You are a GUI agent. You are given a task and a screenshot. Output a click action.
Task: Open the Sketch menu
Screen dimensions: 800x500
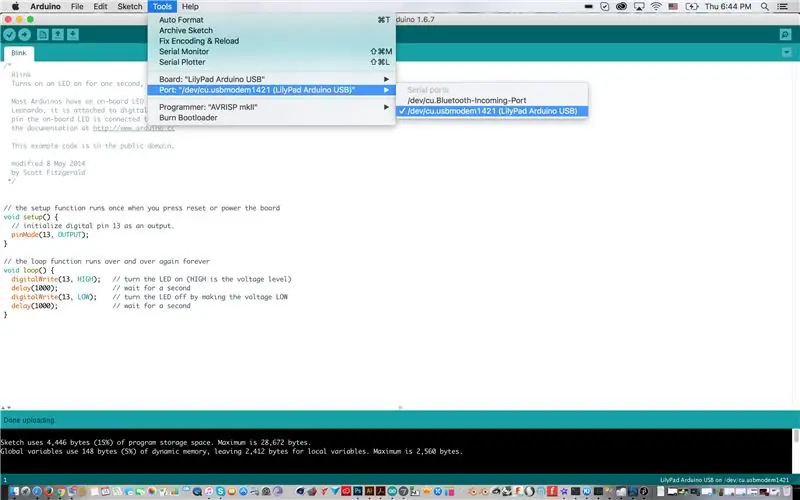(x=130, y=6)
